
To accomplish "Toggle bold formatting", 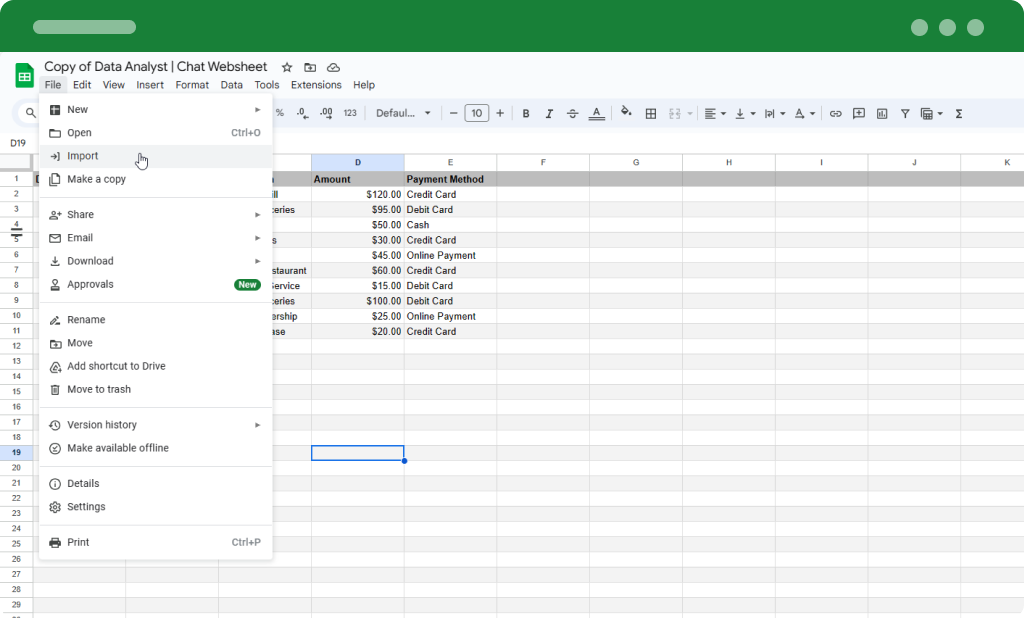I will (x=526, y=114).
